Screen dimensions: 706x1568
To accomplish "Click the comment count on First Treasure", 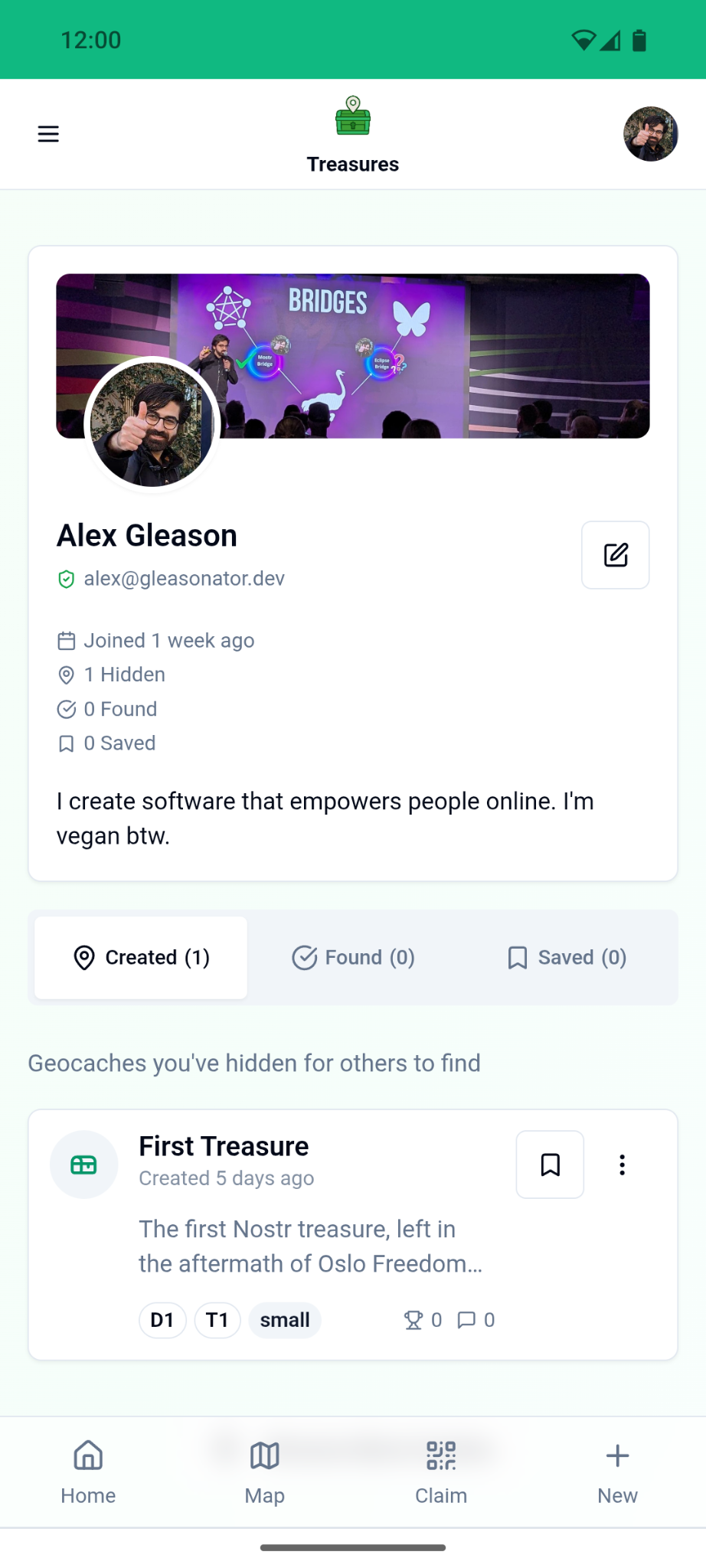I will (x=476, y=1320).
